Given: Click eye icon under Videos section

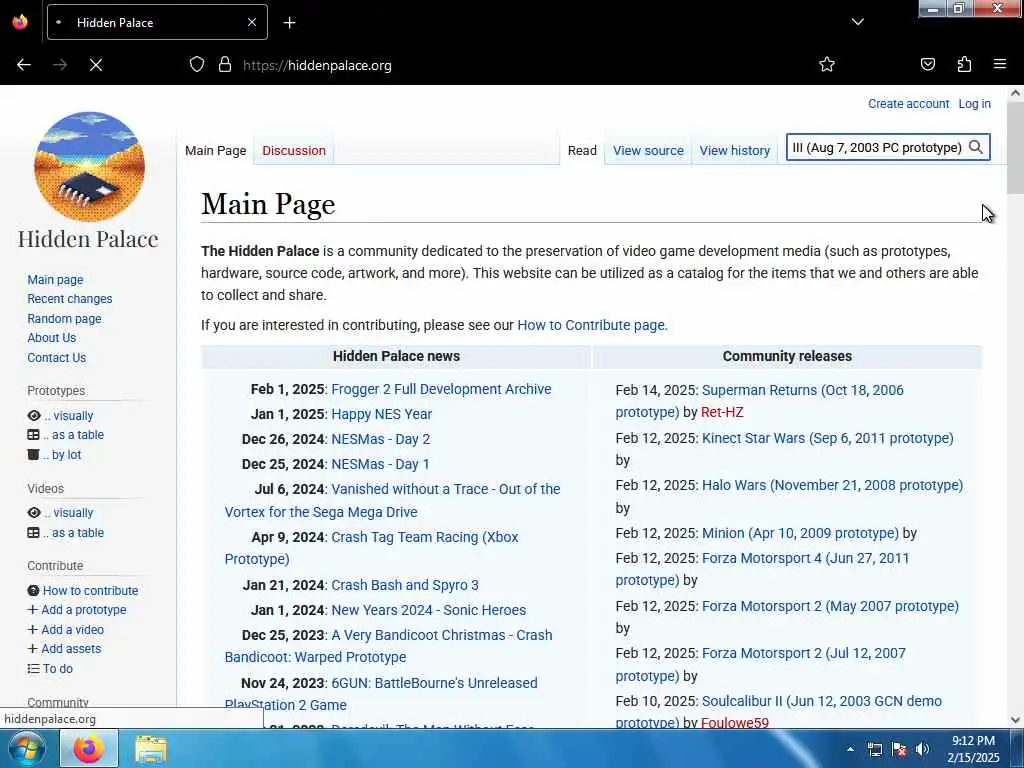Looking at the screenshot, I should click(x=34, y=513).
